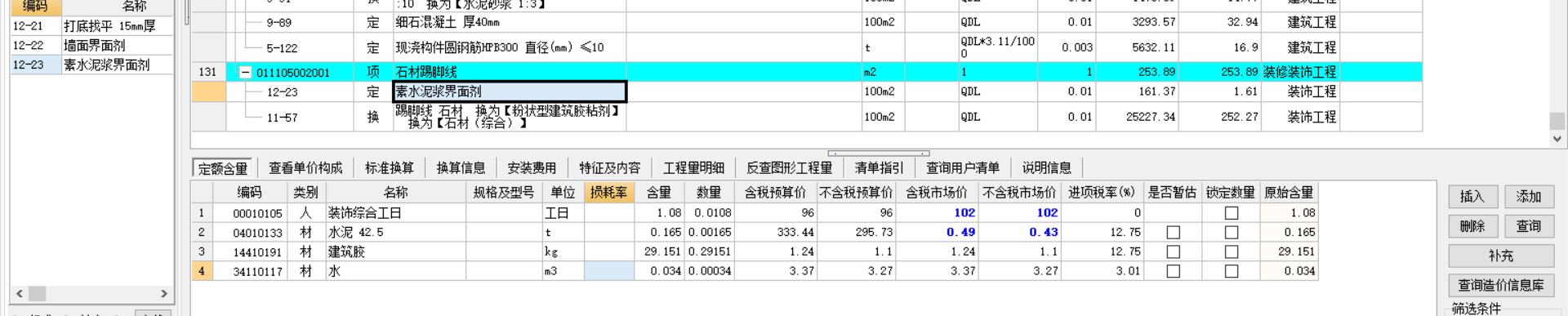The width and height of the screenshot is (1568, 316).
Task: Toggle 锁定数量 checkbox for 水 row
Action: pos(1232,271)
